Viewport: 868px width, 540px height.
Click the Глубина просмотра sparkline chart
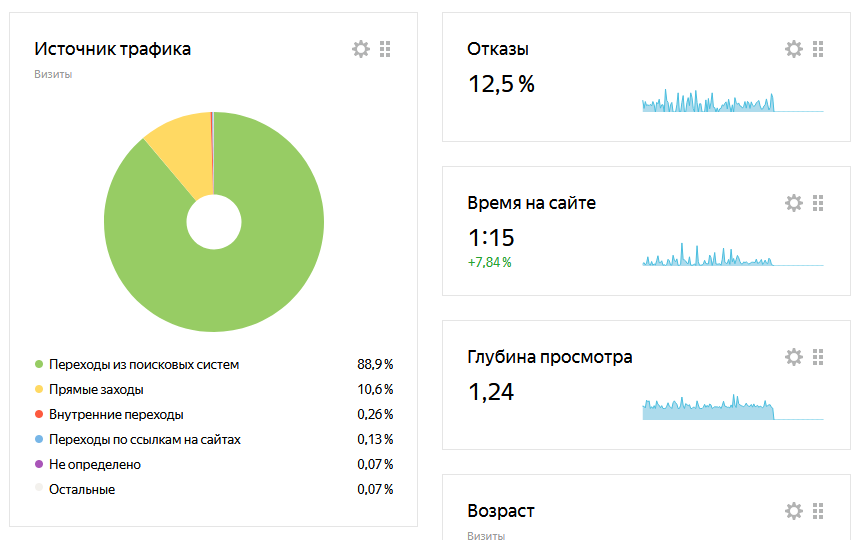[x=732, y=407]
